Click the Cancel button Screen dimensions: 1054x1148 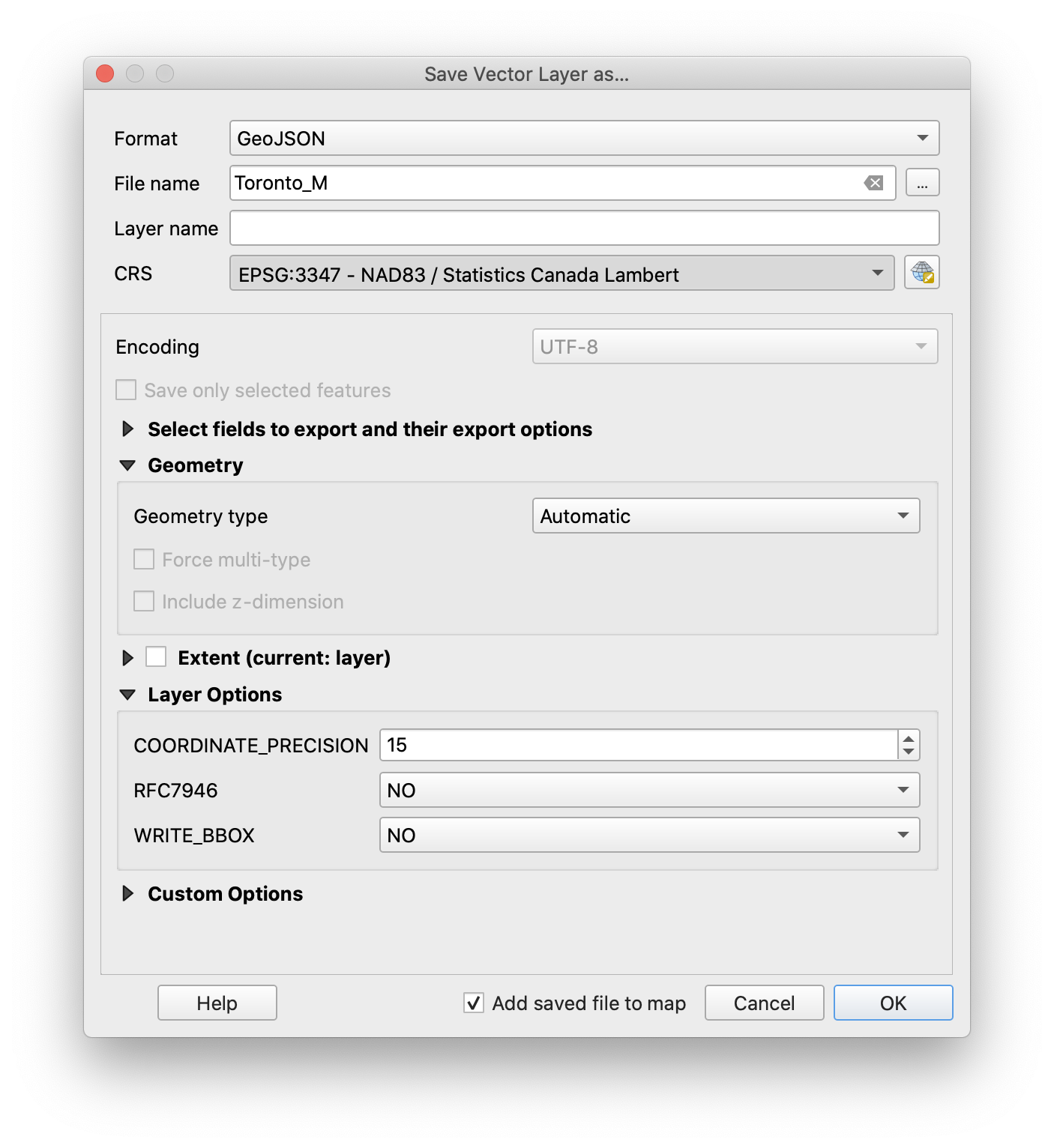coord(764,1003)
